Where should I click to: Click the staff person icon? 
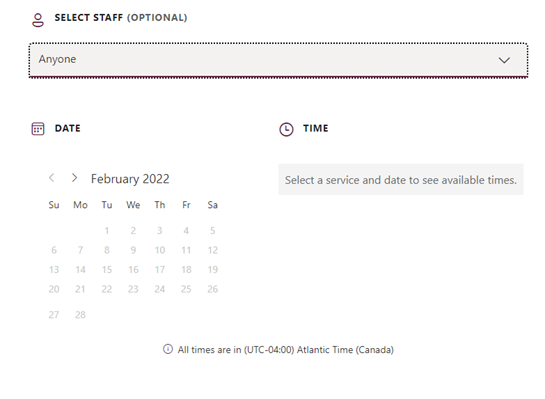(38, 20)
